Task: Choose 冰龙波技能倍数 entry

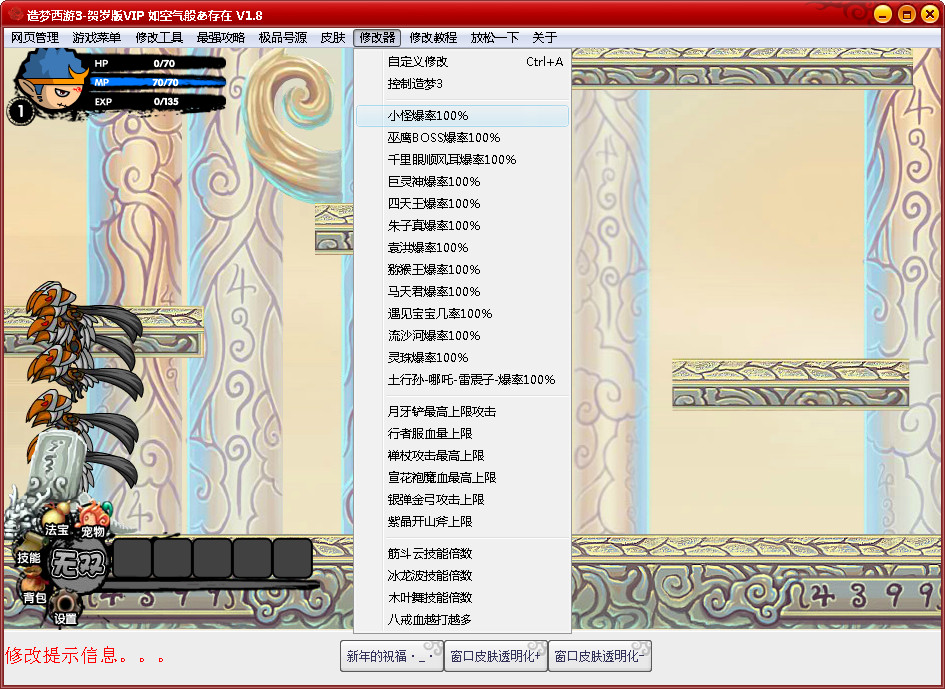Action: pos(462,576)
